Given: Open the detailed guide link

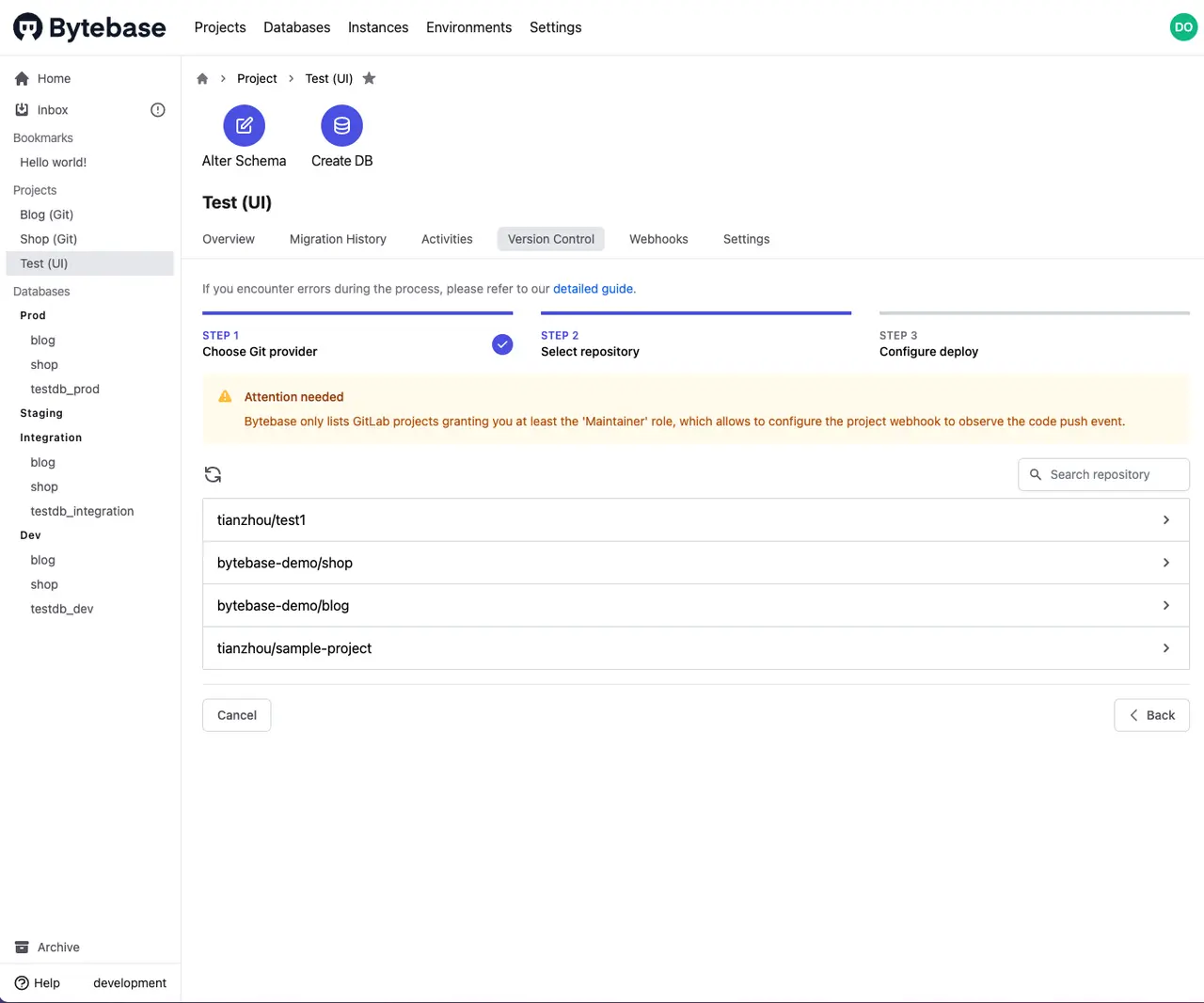Looking at the screenshot, I should click(x=594, y=289).
